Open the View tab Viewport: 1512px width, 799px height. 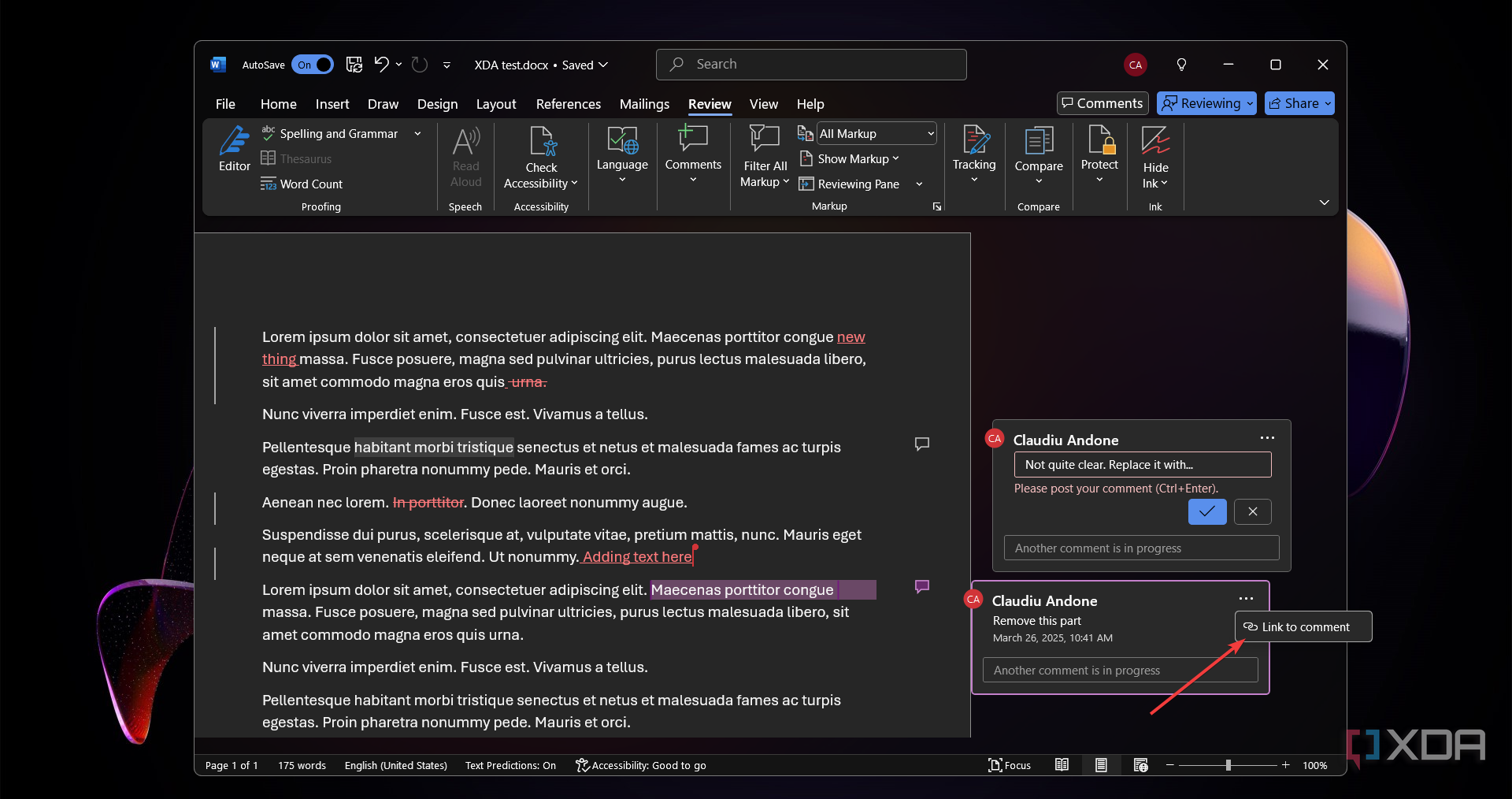click(763, 104)
